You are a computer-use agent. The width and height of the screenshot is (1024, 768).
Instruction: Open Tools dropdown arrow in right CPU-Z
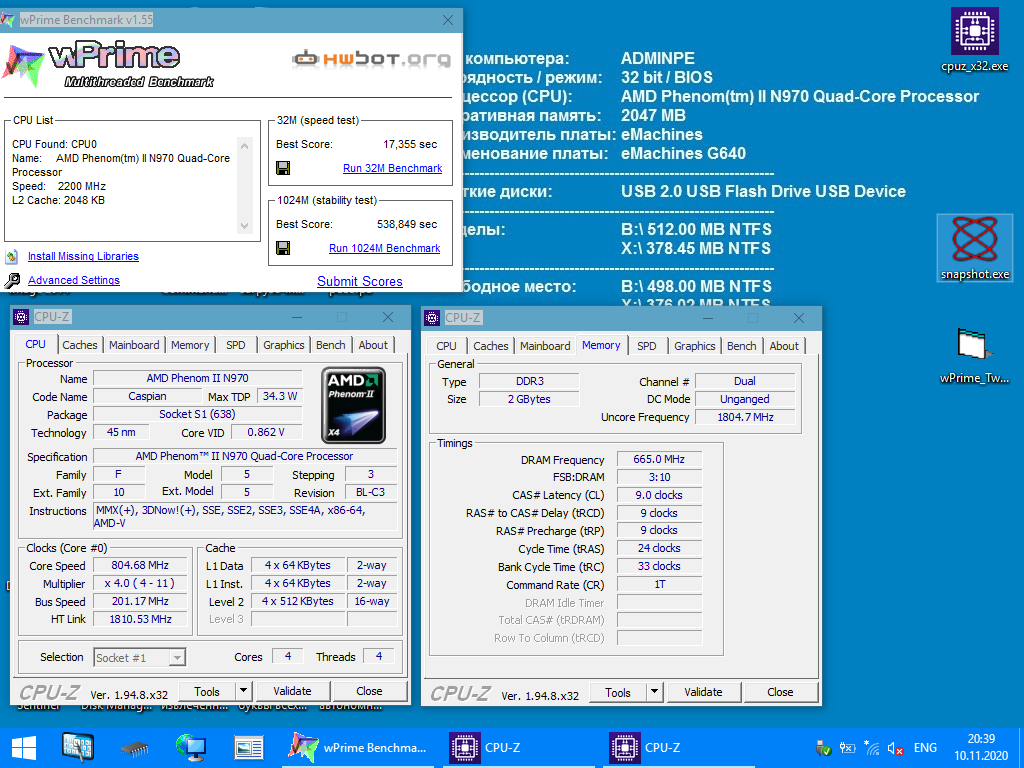click(x=654, y=692)
